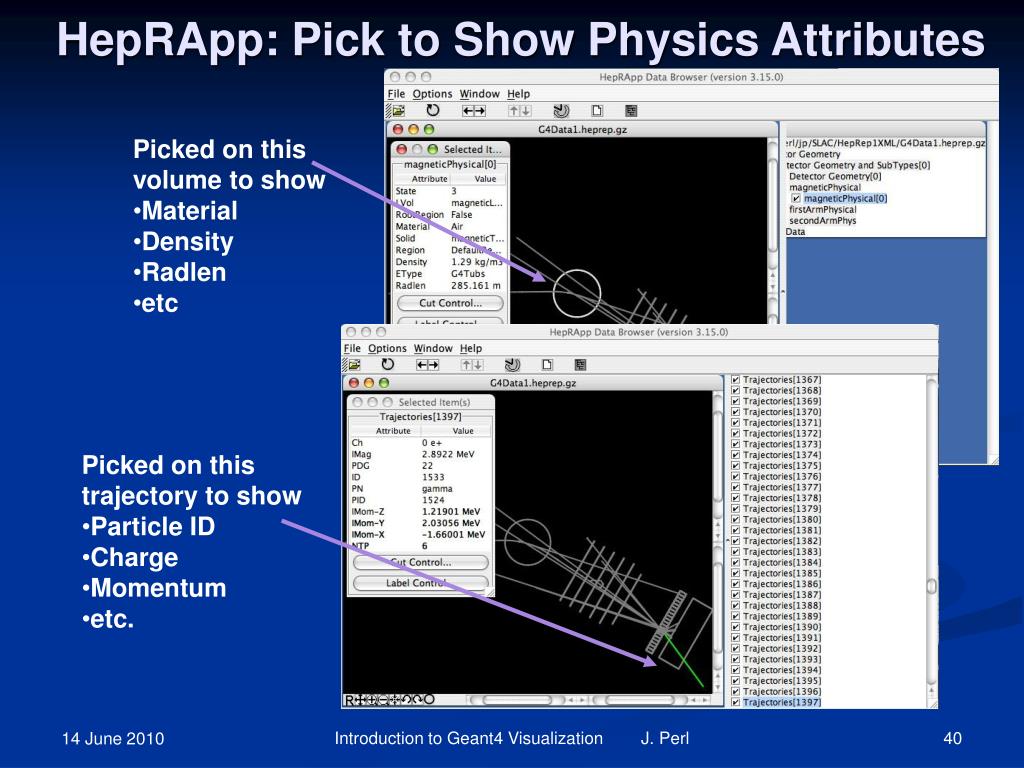Viewport: 1024px width, 768px height.
Task: Open Help menu in front window
Action: point(471,348)
